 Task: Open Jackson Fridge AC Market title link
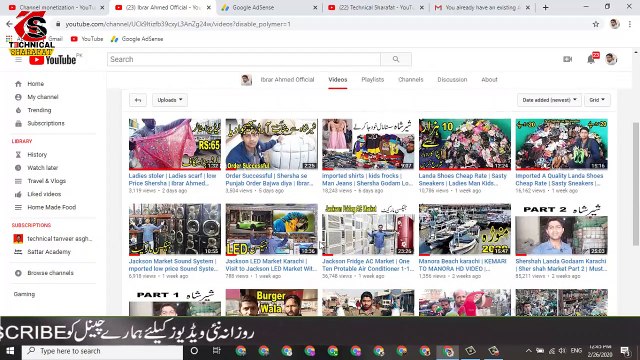[x=368, y=265]
